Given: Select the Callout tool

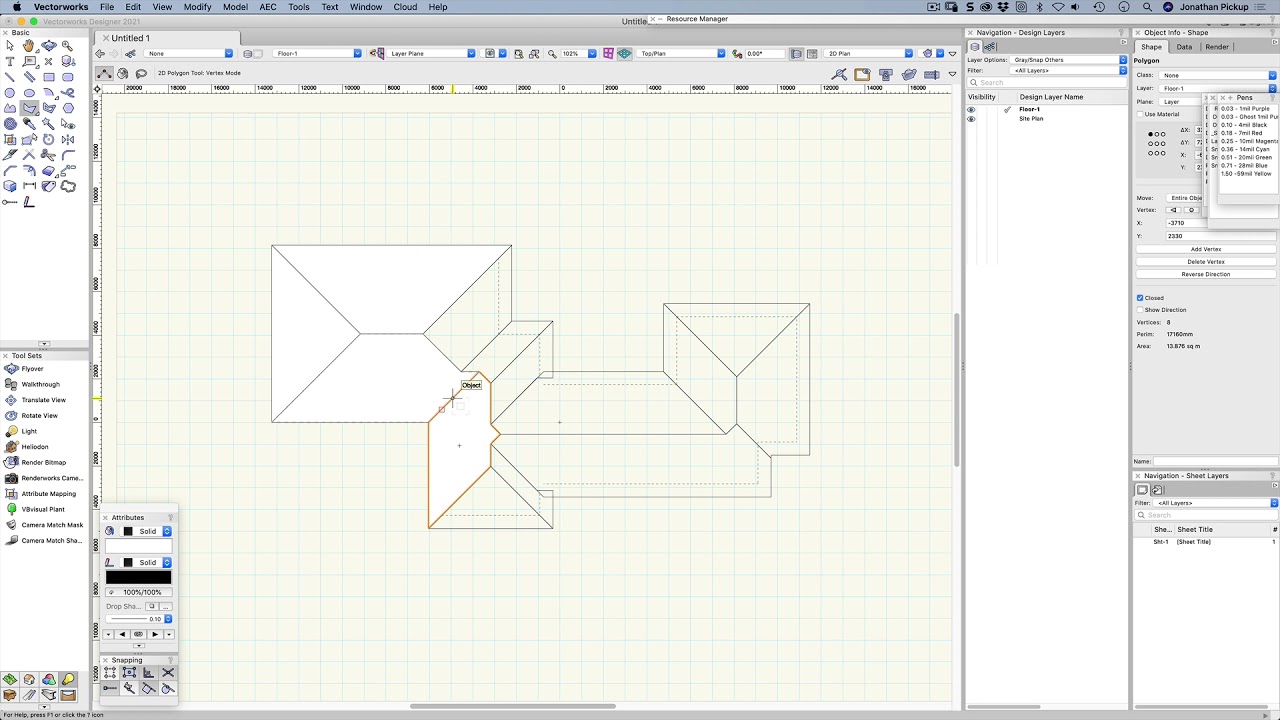Looking at the screenshot, I should click(x=29, y=61).
